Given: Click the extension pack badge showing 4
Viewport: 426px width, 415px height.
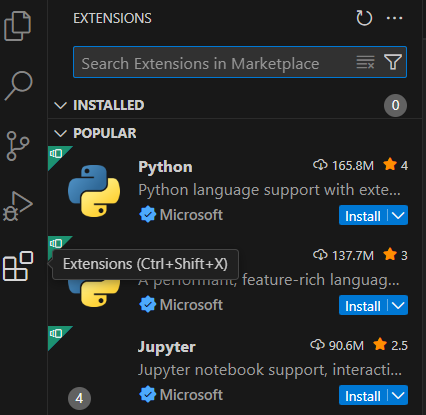Looking at the screenshot, I should click(79, 398).
